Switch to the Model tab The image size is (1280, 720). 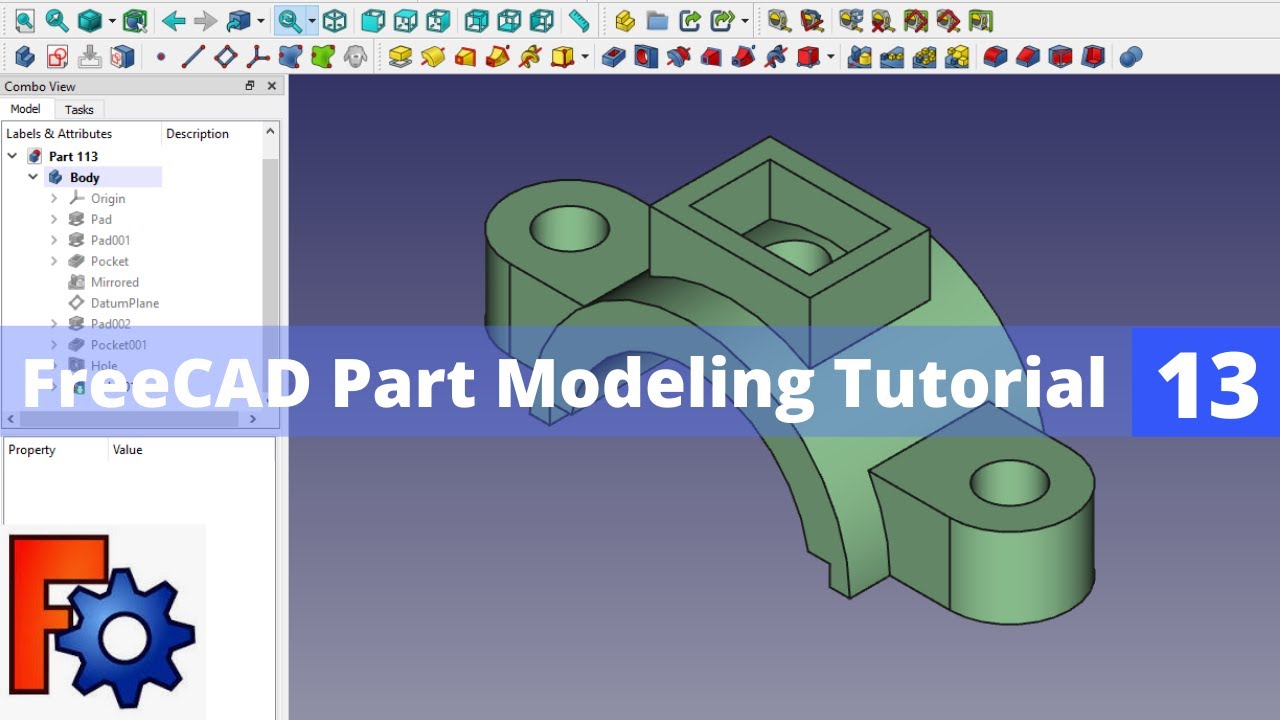26,109
